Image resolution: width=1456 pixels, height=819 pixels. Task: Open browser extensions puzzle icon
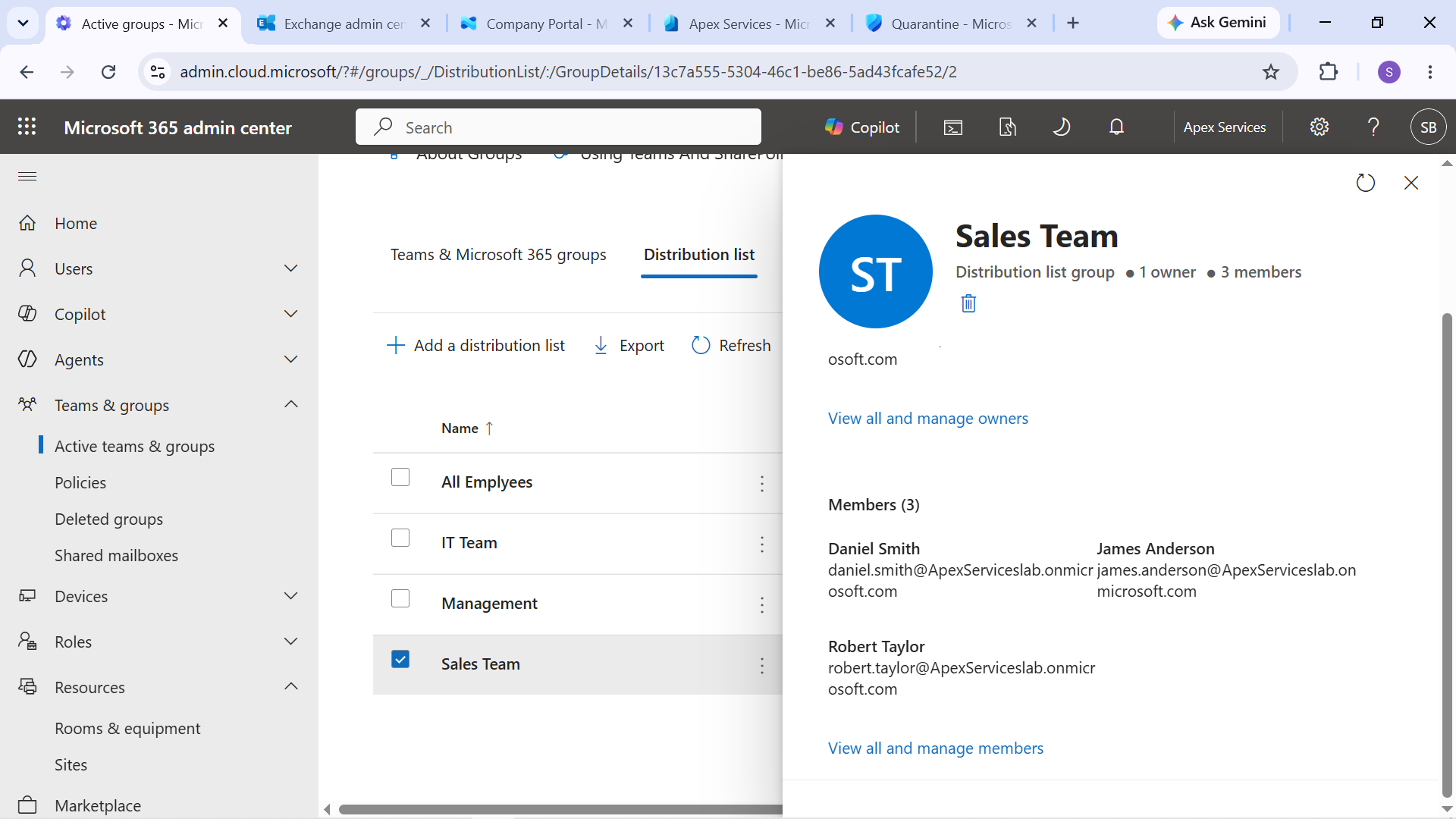[x=1329, y=72]
